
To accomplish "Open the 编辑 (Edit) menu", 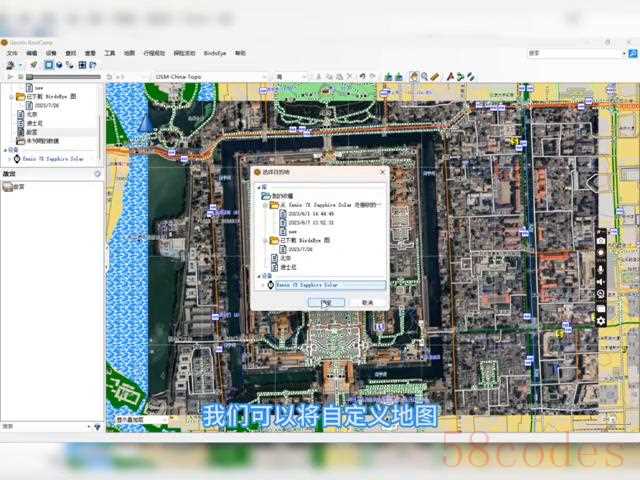I will click(x=31, y=53).
